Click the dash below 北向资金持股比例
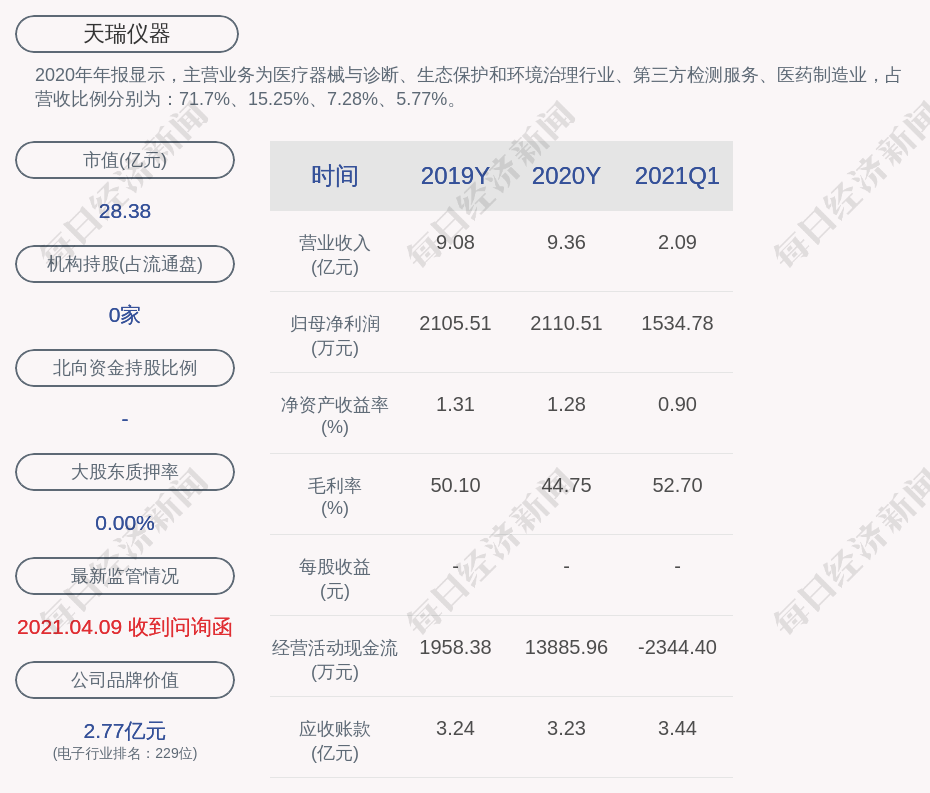The height and width of the screenshot is (793, 930). point(125,420)
